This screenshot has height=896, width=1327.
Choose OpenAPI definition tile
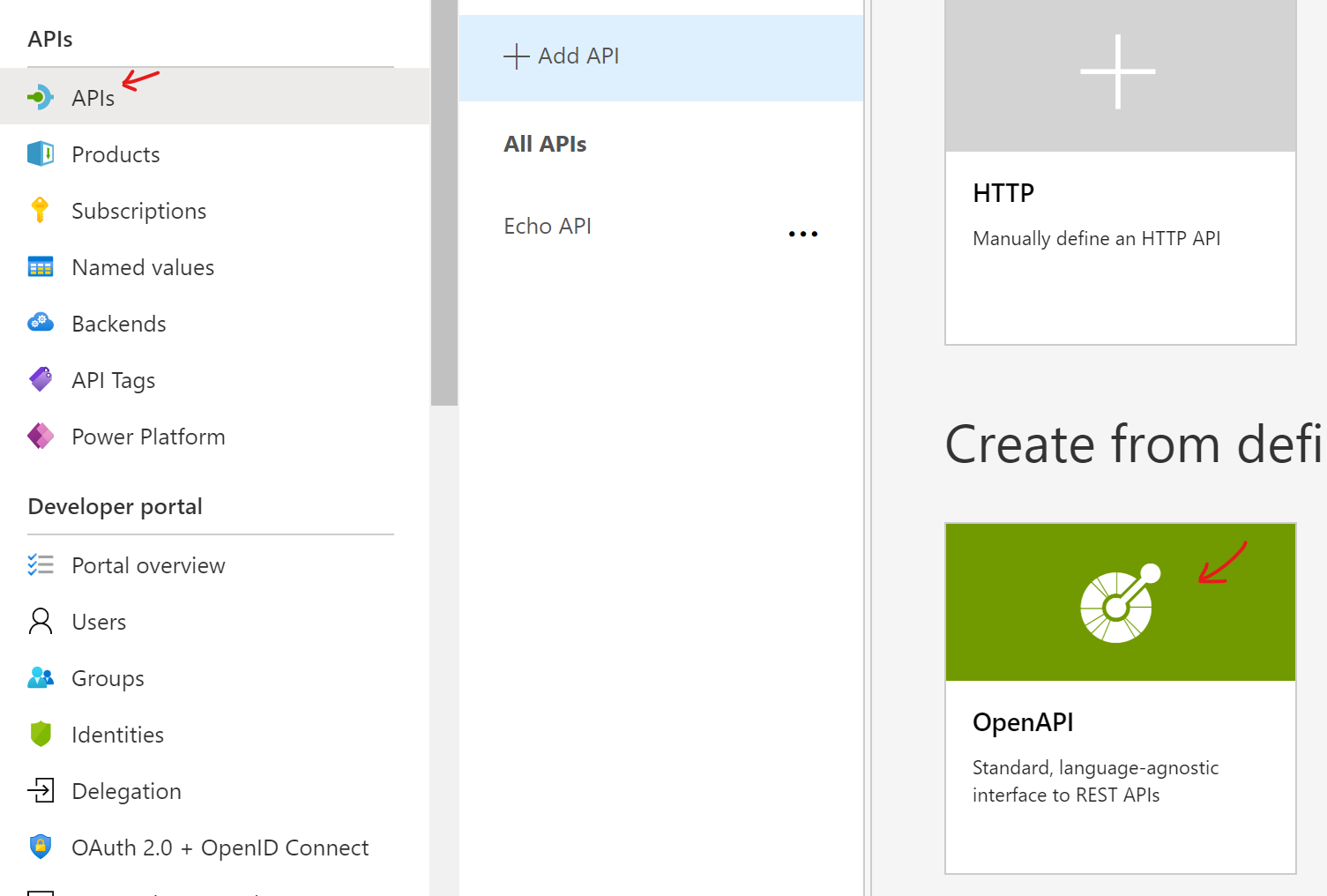pyautogui.click(x=1121, y=698)
